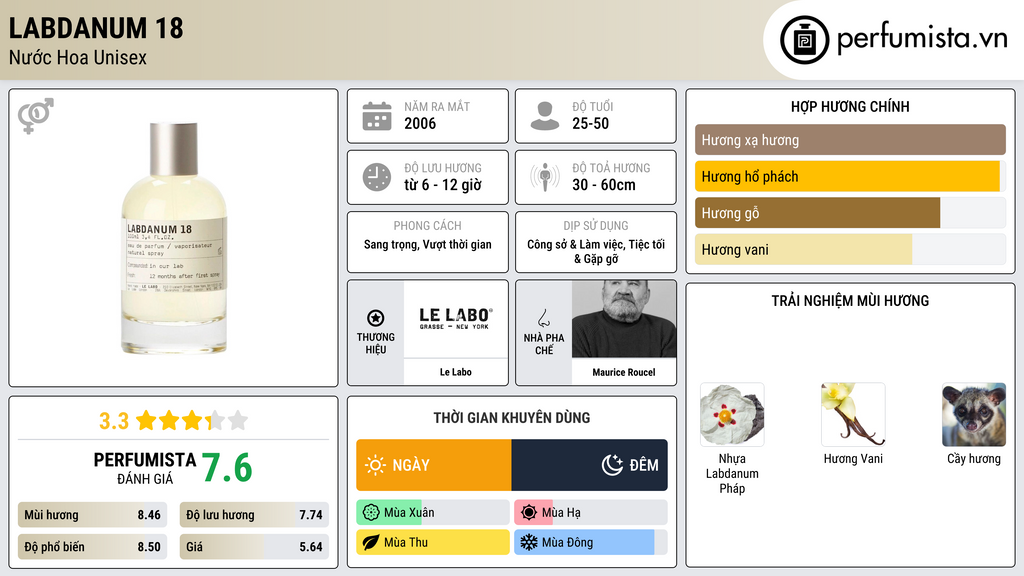Viewport: 1024px width, 576px height.
Task: Click the Hợp hương chính heading
Action: (850, 106)
